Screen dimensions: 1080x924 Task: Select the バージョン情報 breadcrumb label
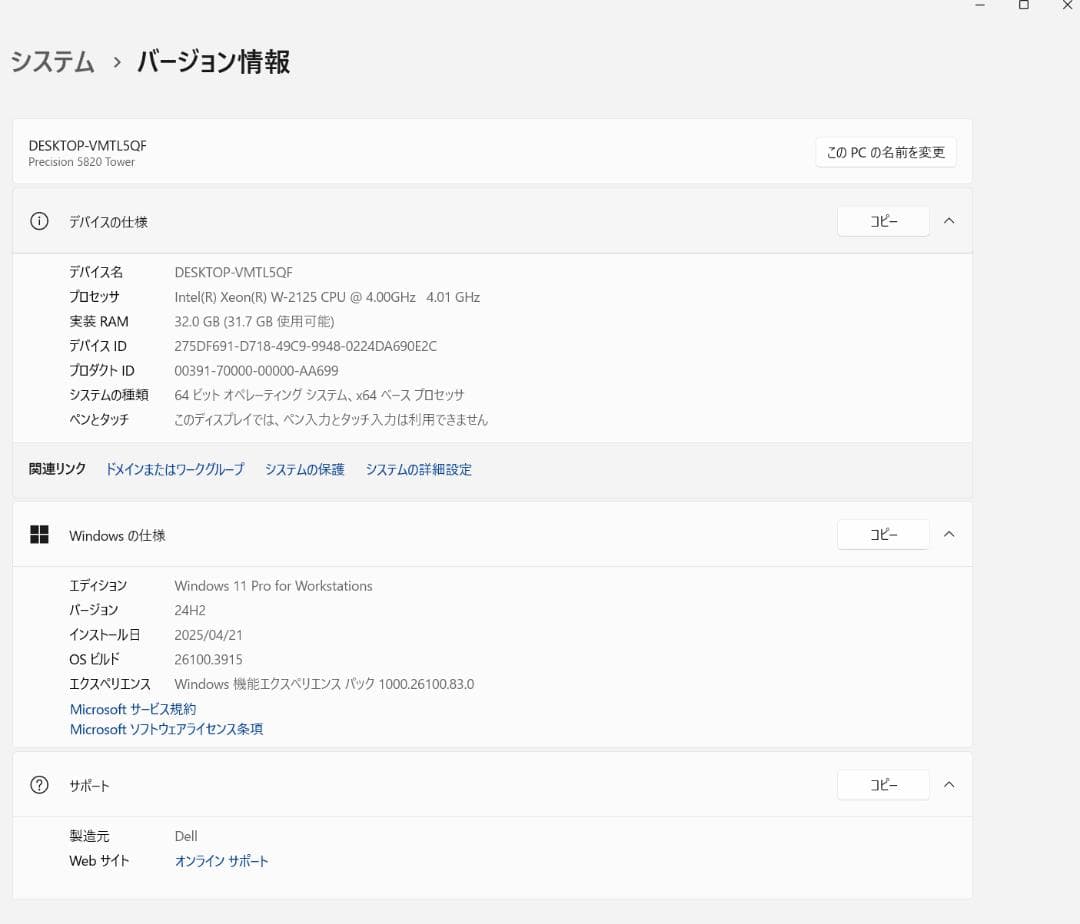[212, 62]
